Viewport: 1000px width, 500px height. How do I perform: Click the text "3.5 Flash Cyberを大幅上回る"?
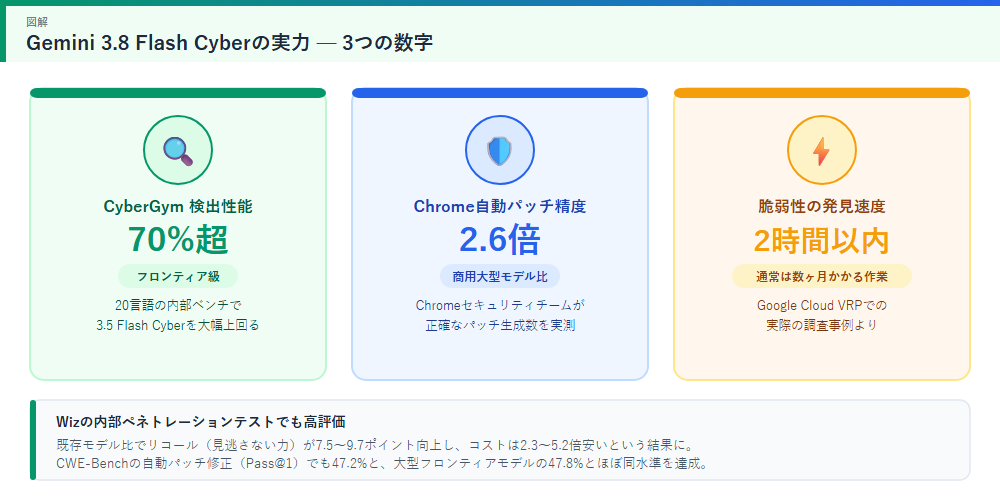coord(178,325)
